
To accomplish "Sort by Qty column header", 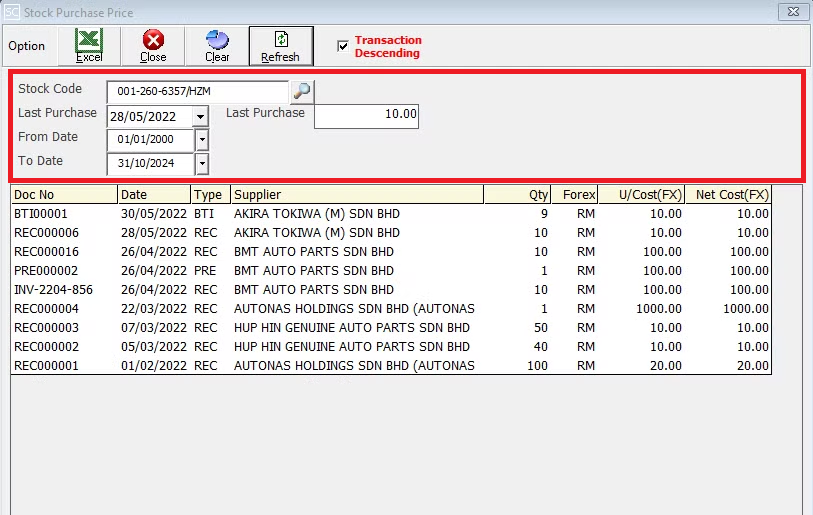I will point(517,194).
